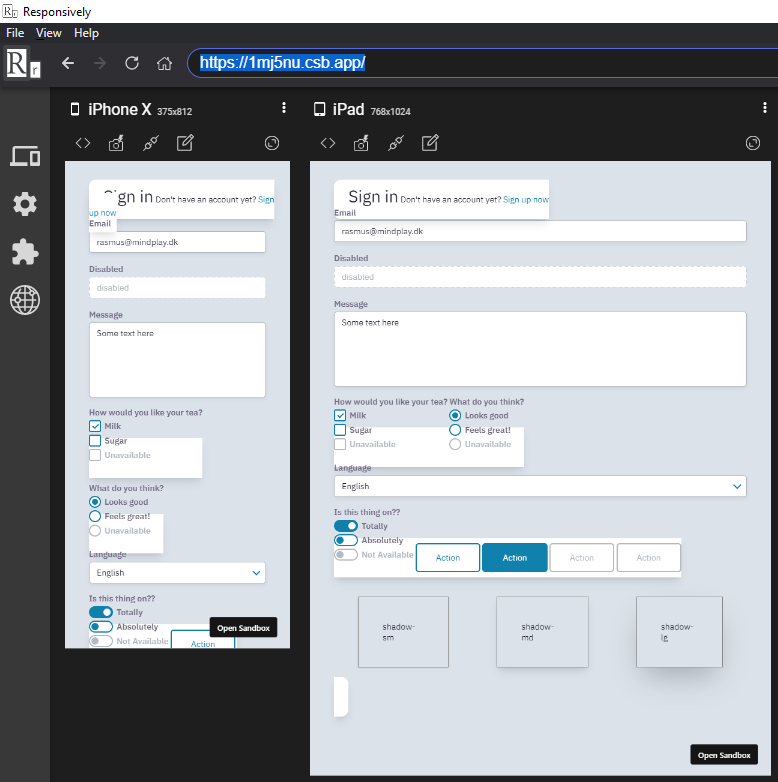This screenshot has width=778, height=782.
Task: Reload the page with the refresh icon
Action: pyautogui.click(x=132, y=63)
